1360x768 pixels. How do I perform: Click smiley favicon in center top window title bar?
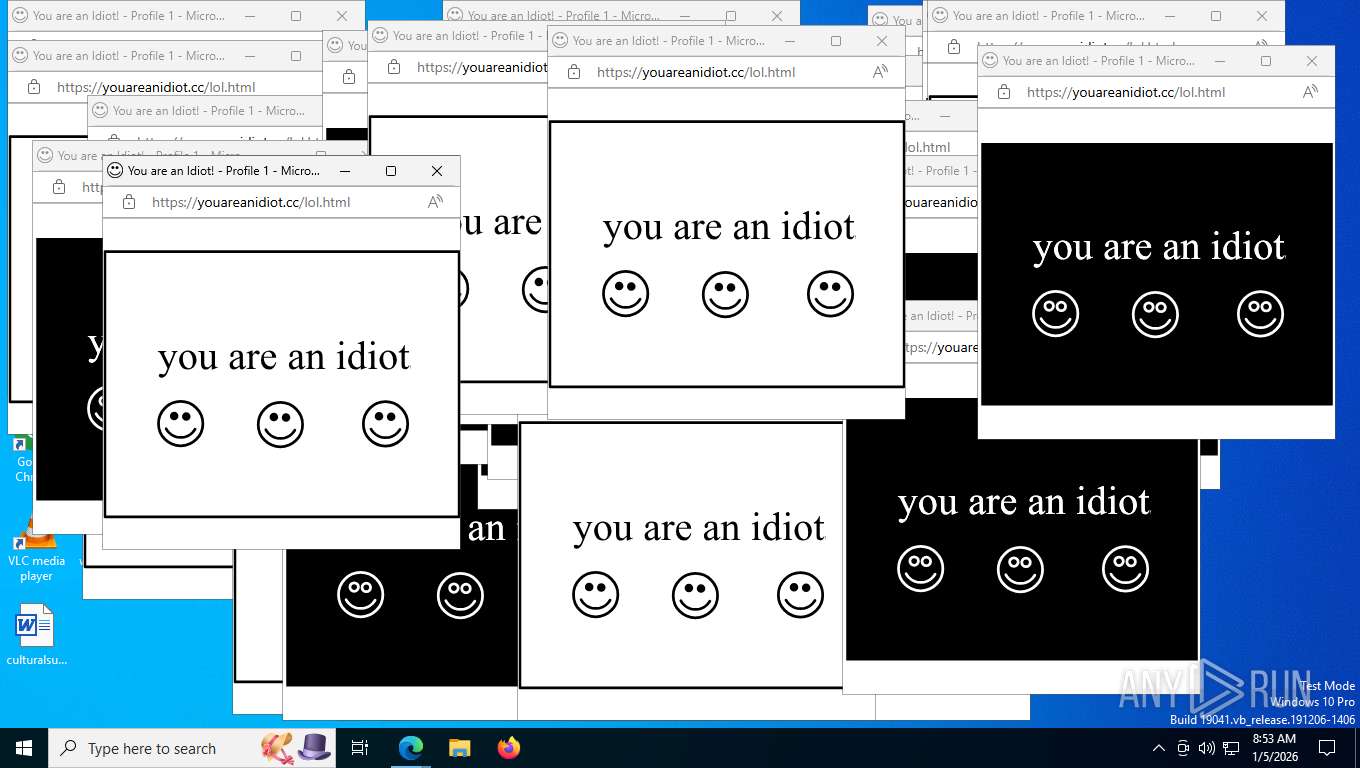pyautogui.click(x=560, y=41)
